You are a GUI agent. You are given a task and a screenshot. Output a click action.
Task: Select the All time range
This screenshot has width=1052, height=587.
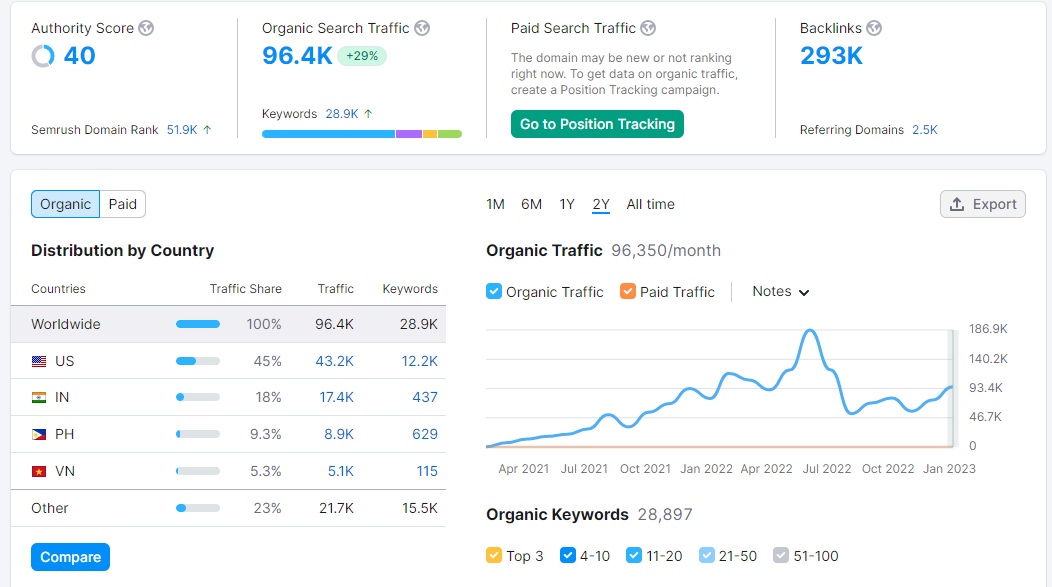coord(650,204)
